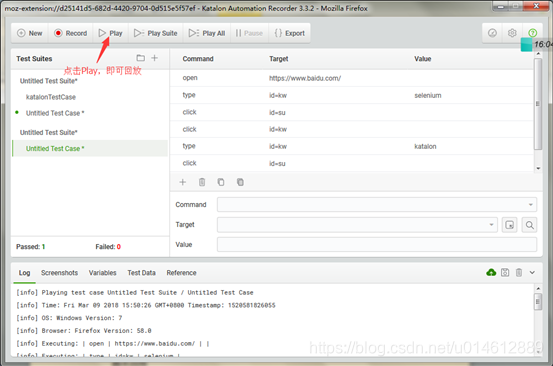
Task: Start recording with the Record button
Action: pos(71,33)
